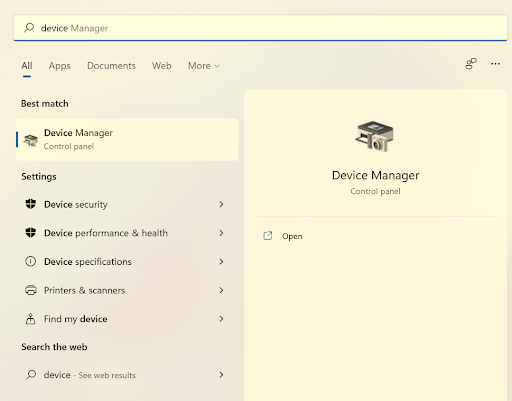Expand the Device performance & health chevron
Viewport: 512px width, 401px height.
tap(221, 233)
